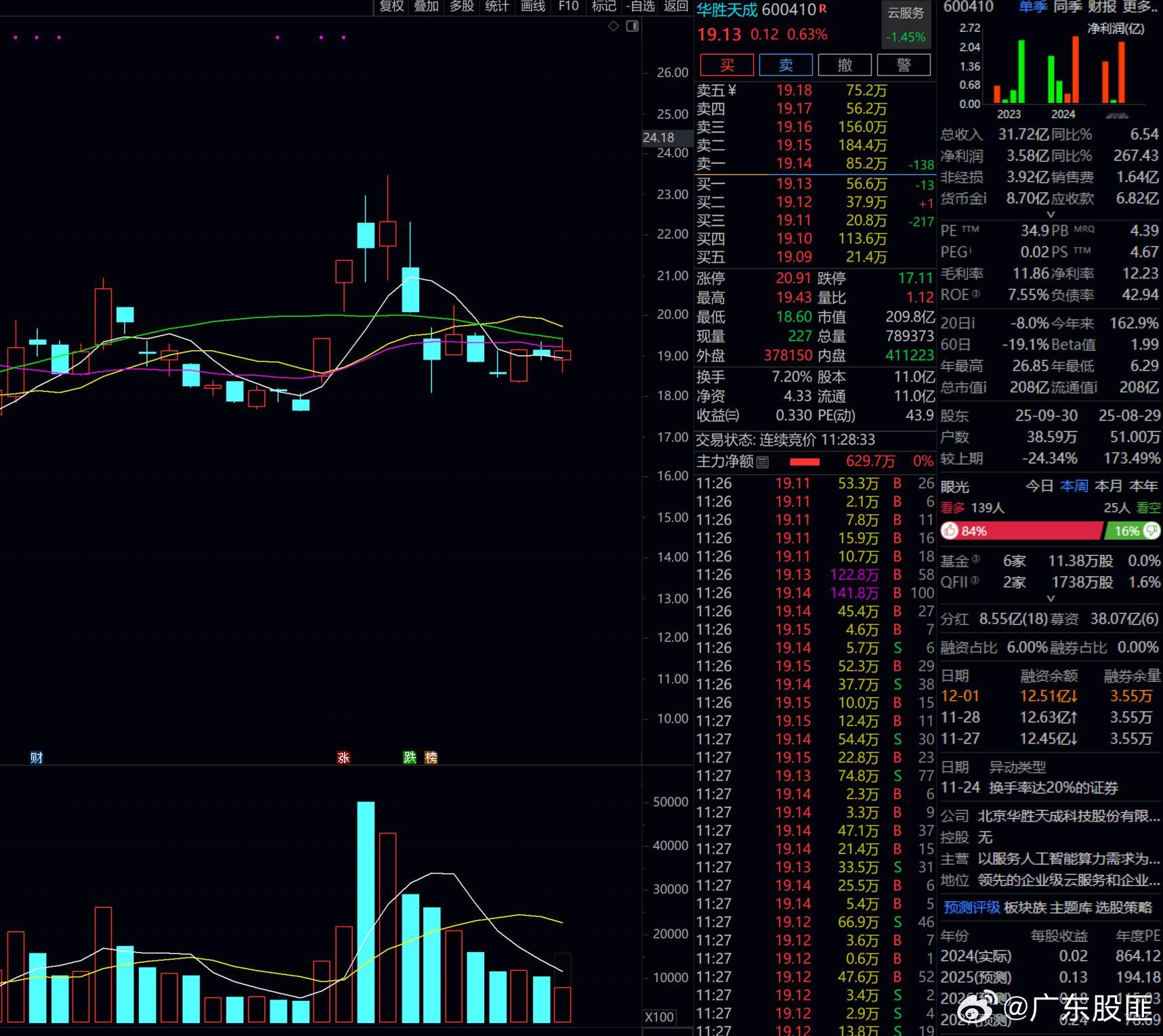Click the diamond icon above the chart
Viewport: 1163px width, 1036px height.
(x=614, y=26)
